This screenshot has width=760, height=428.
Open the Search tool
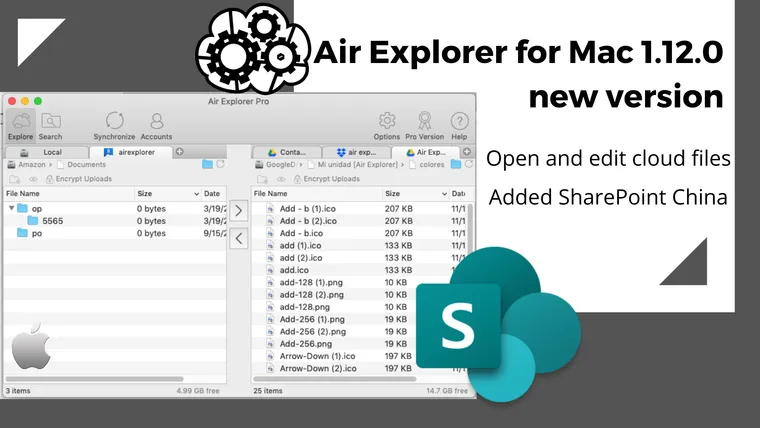click(x=50, y=126)
